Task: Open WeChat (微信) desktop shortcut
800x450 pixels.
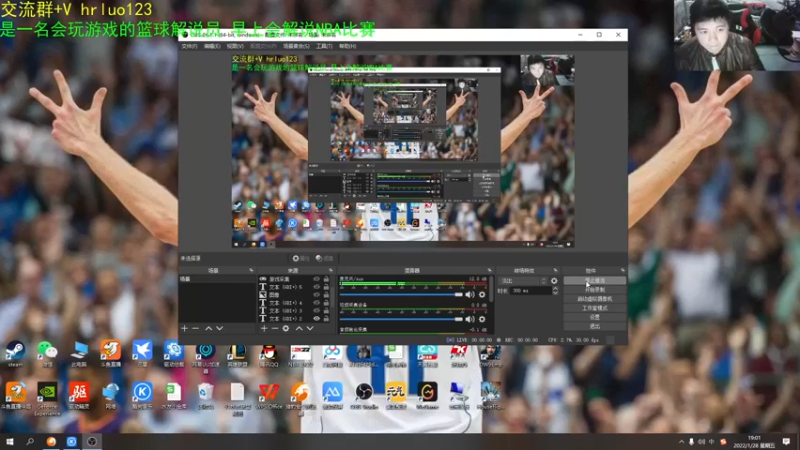Action: pos(47,355)
